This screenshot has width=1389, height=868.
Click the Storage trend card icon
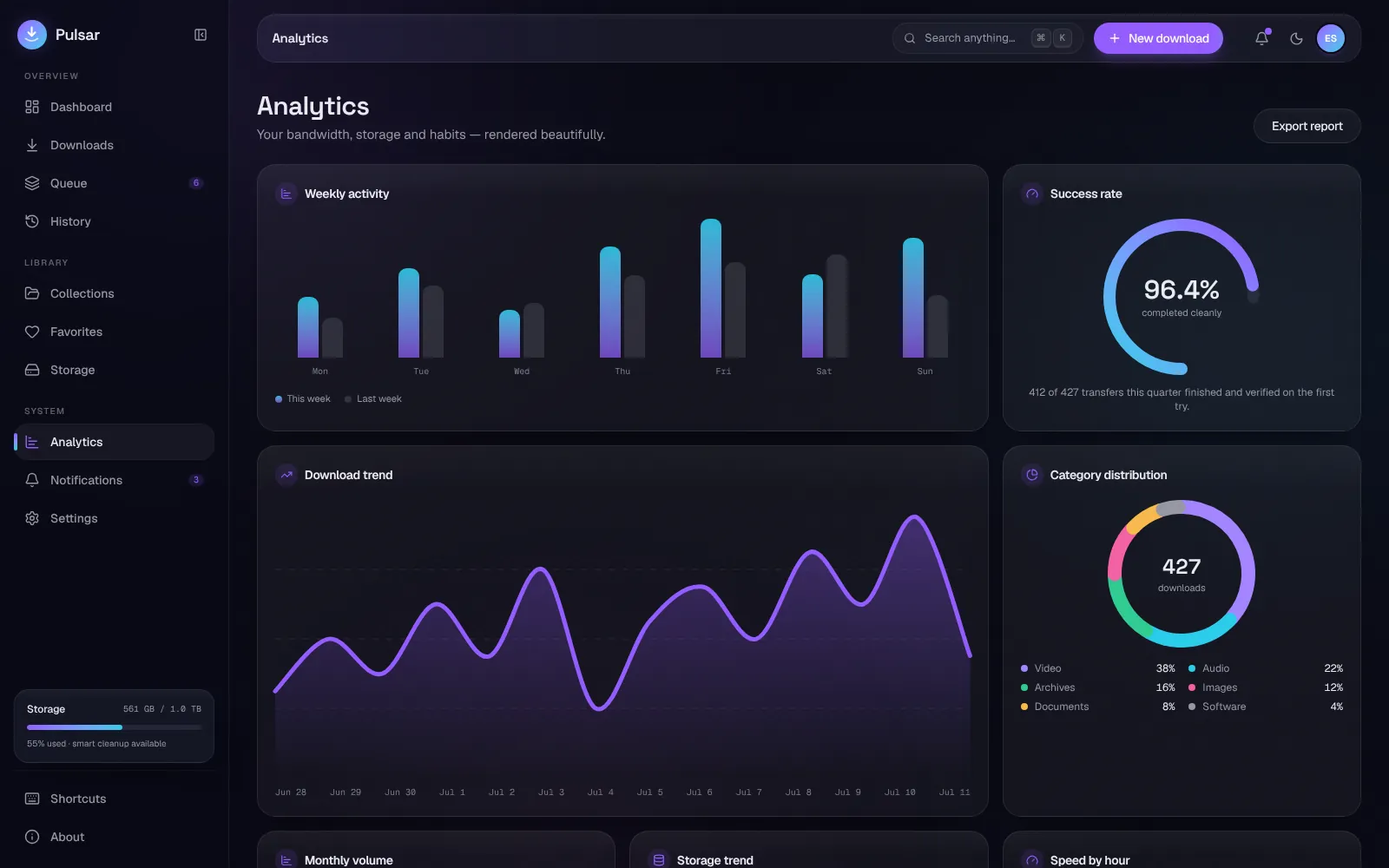click(659, 859)
